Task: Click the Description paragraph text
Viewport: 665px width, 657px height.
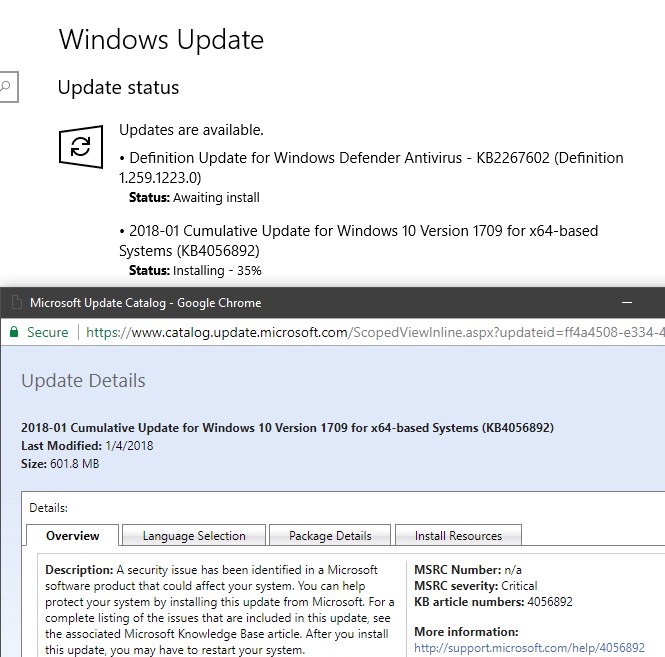Action: [x=220, y=609]
